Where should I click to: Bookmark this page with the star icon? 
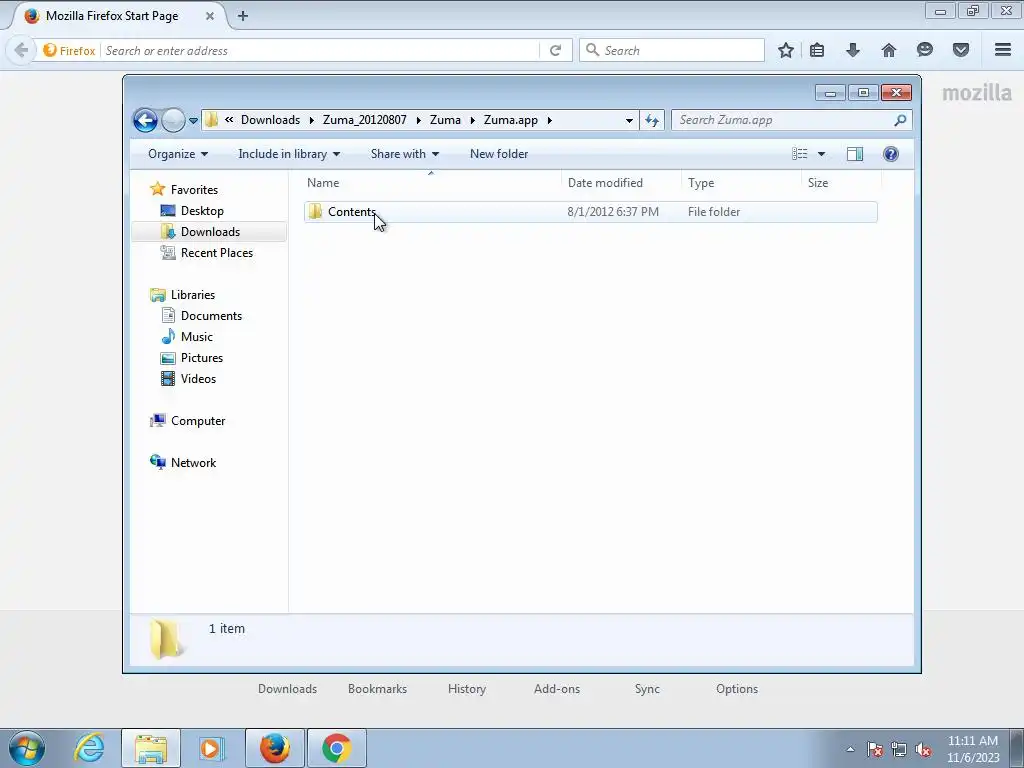pyautogui.click(x=786, y=50)
